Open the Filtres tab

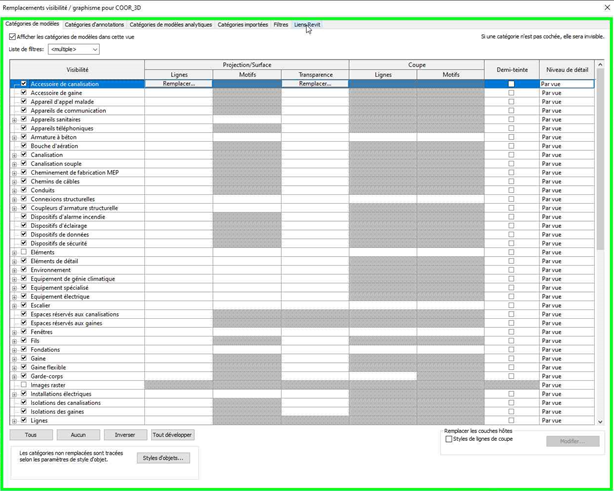281,25
